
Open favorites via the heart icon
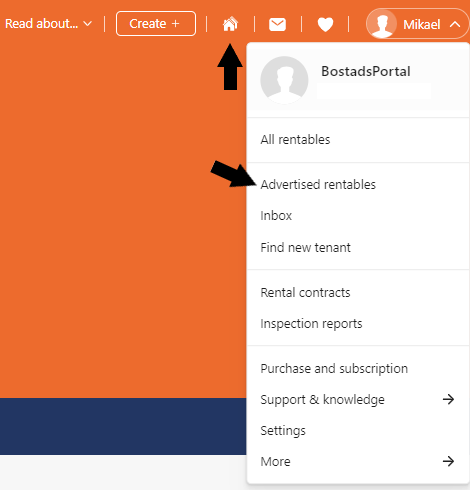pos(325,25)
